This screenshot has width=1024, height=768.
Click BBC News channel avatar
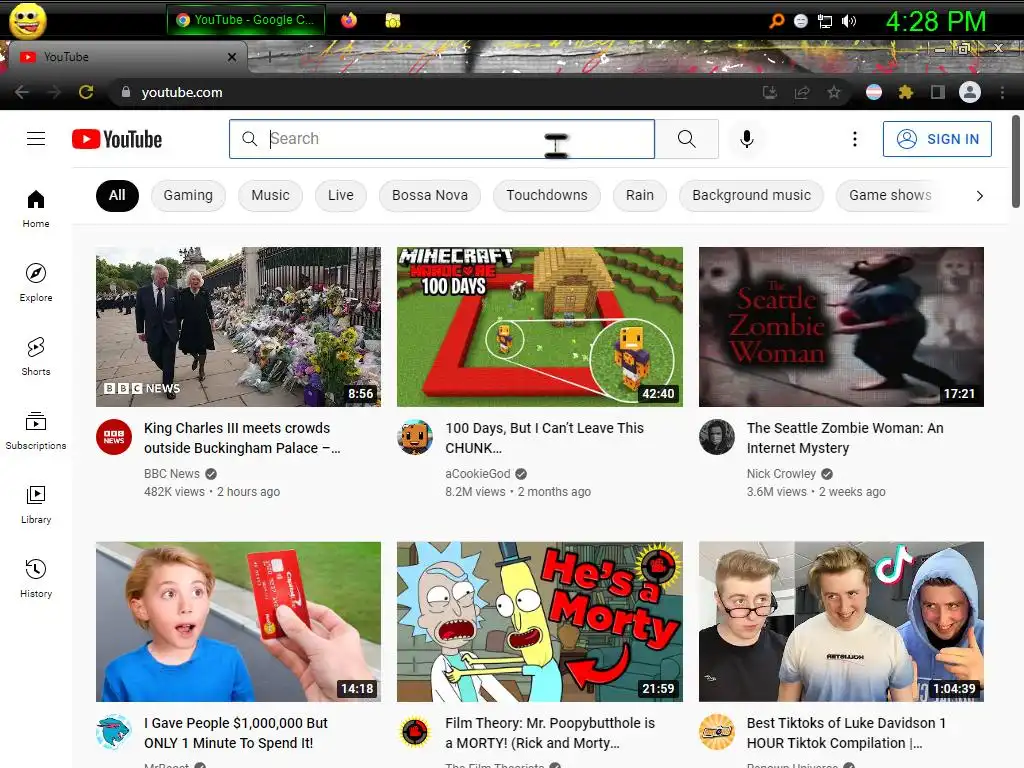point(114,437)
